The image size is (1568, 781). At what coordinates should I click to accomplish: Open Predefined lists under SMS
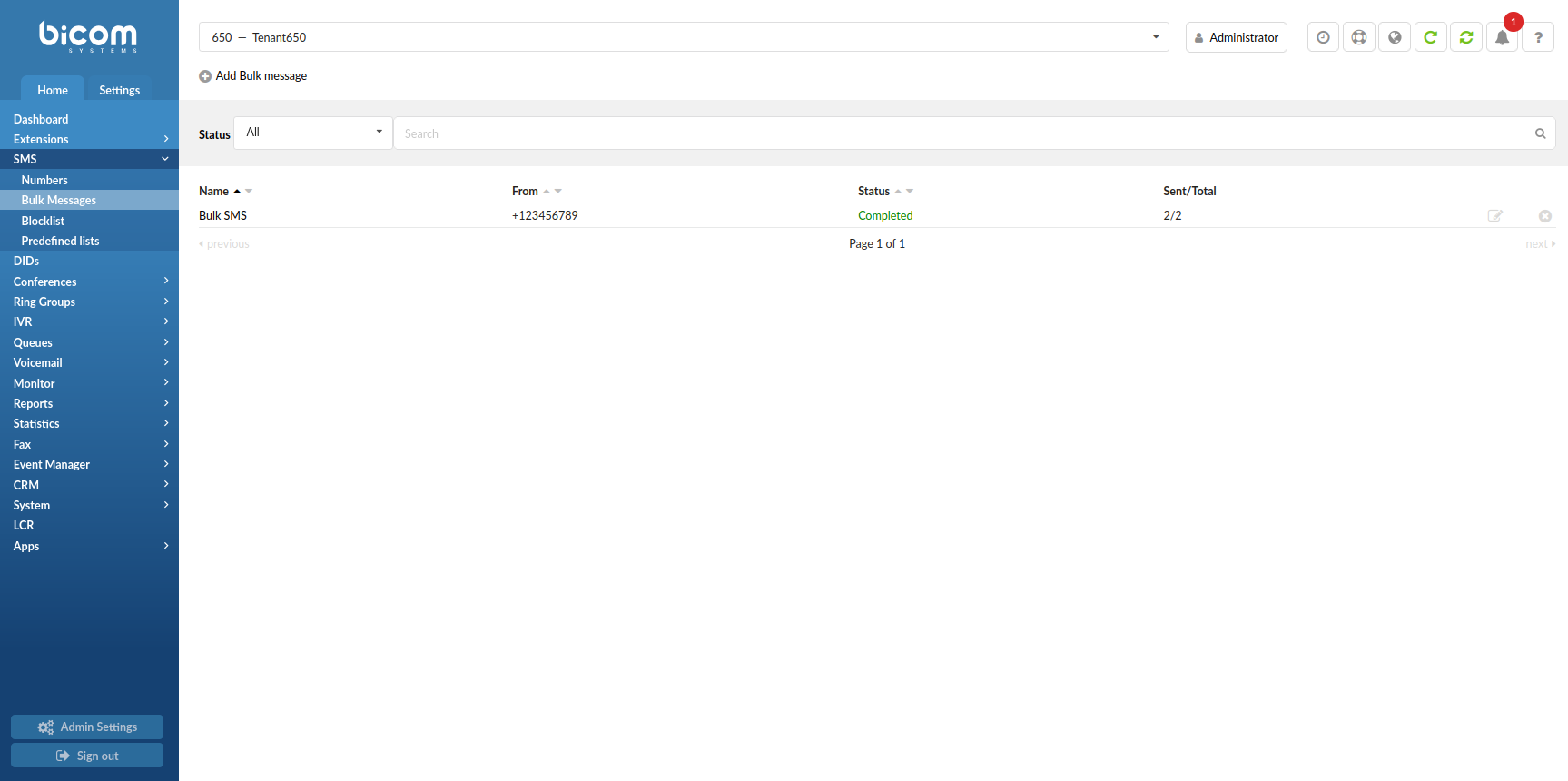60,241
